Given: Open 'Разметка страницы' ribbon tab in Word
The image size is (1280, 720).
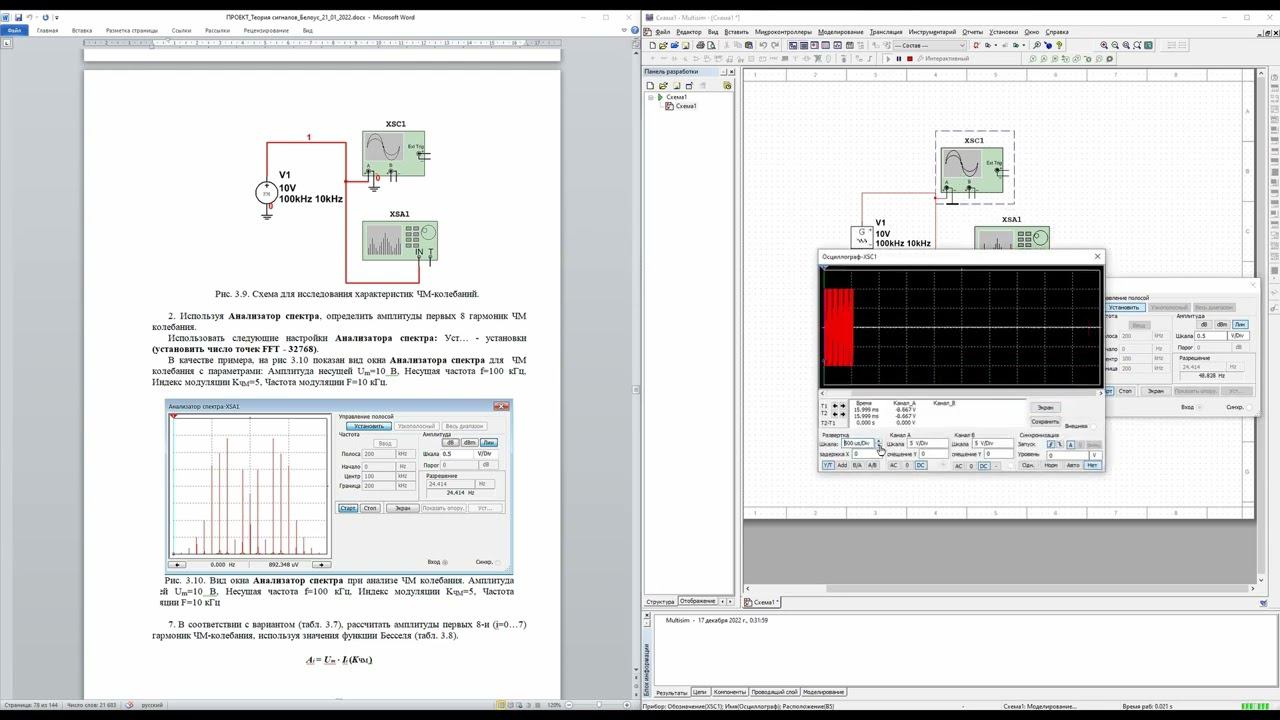Looking at the screenshot, I should (x=132, y=31).
